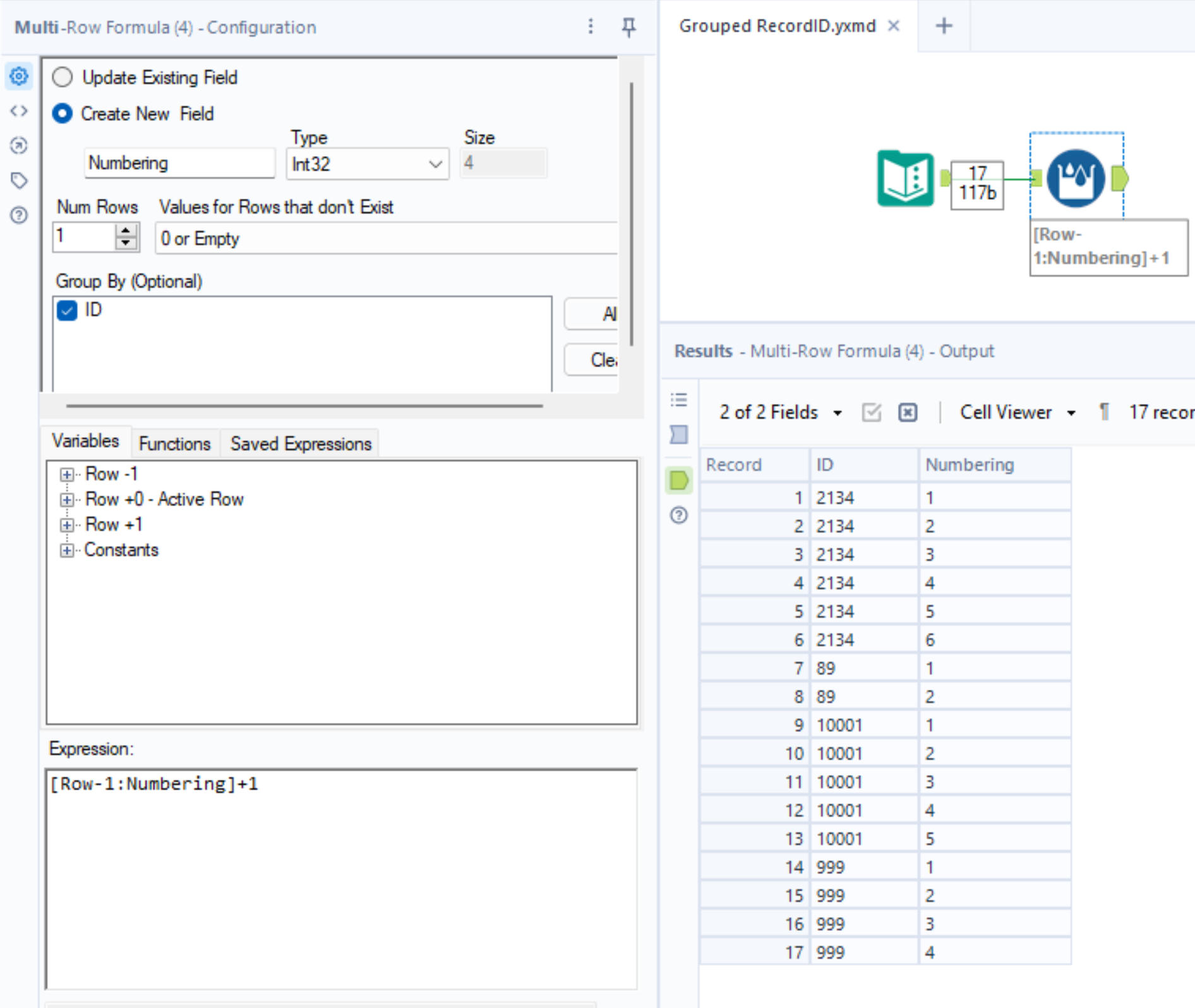Select the Update Existing Field radio button

click(x=63, y=77)
